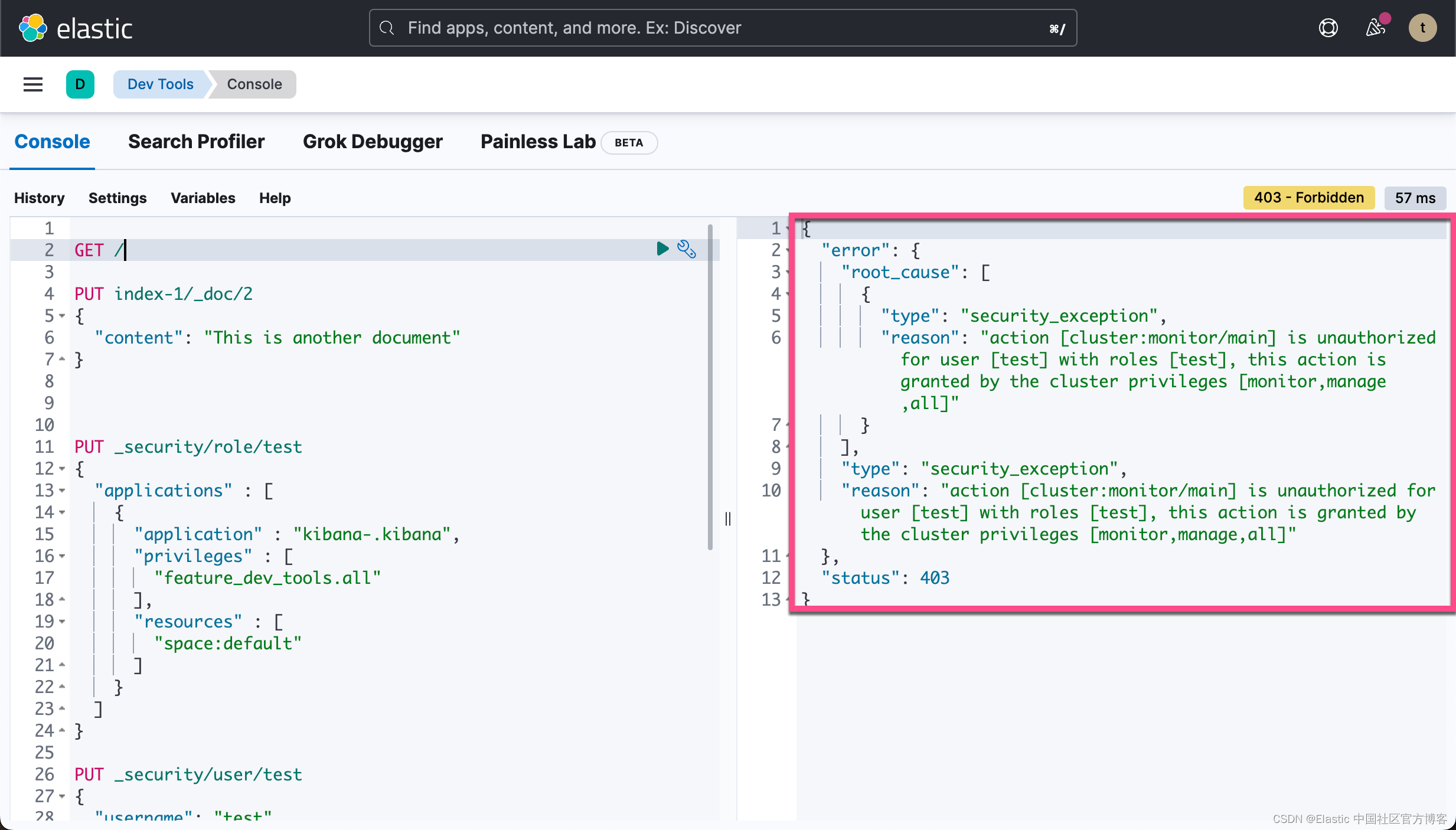Open the help lifebuoy icon

tap(1328, 28)
